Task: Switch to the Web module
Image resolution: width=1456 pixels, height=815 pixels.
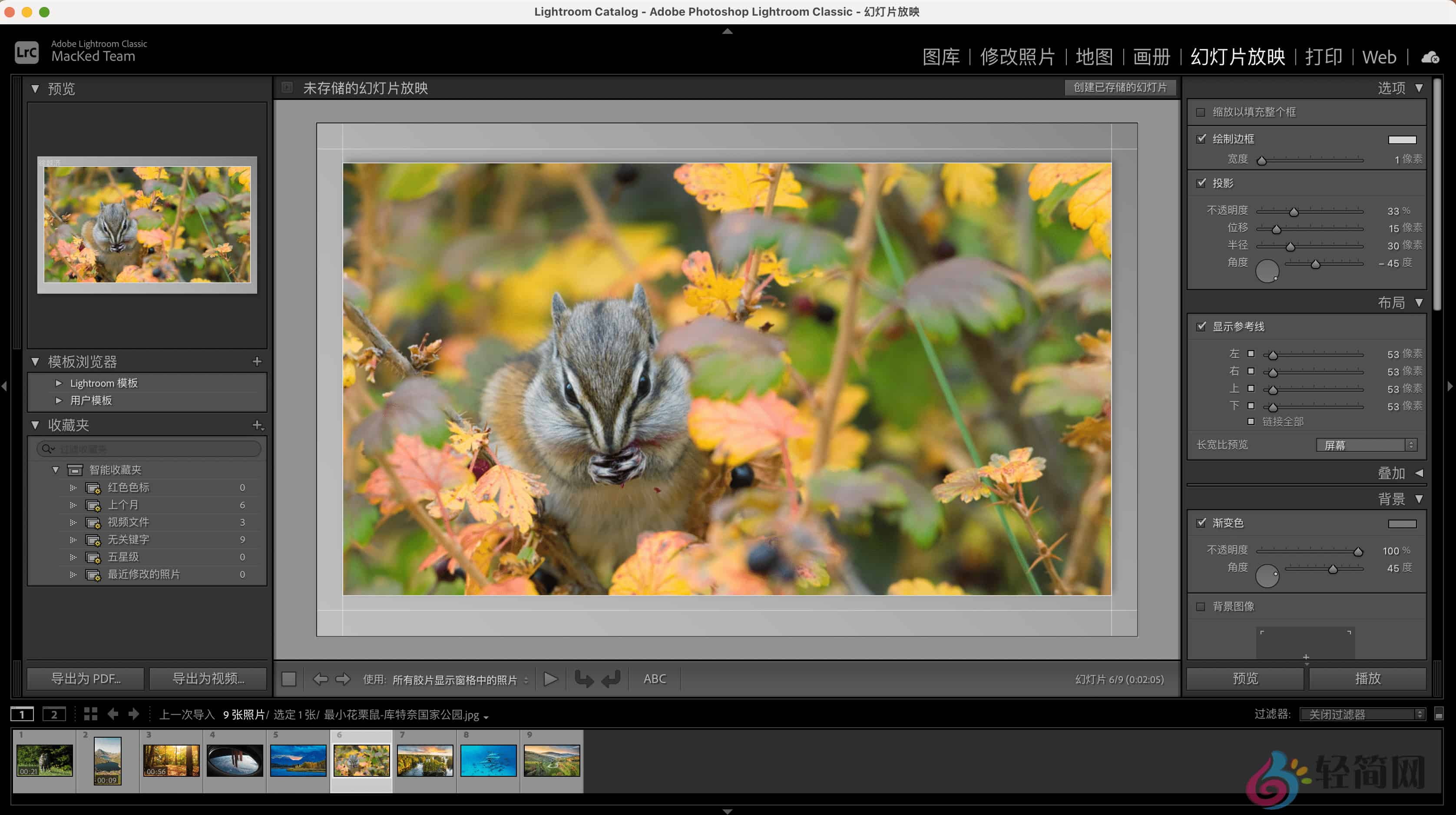Action: coord(1379,57)
